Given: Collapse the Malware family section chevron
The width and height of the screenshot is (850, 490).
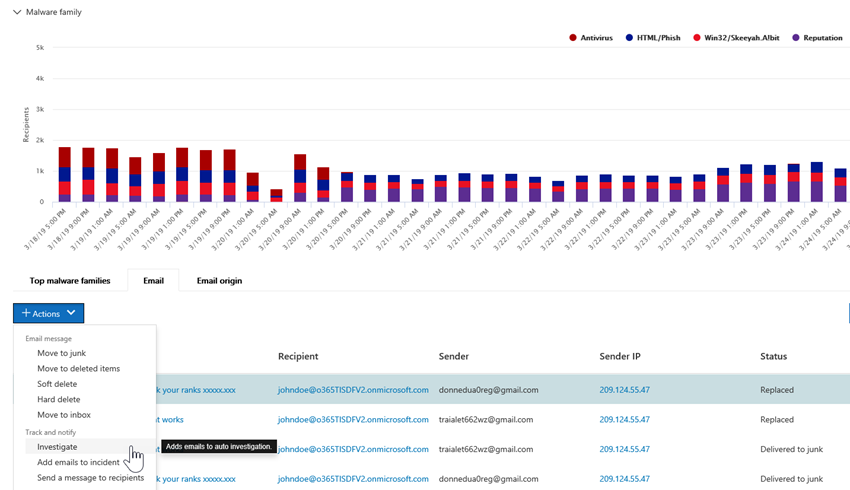Looking at the screenshot, I should click(17, 12).
